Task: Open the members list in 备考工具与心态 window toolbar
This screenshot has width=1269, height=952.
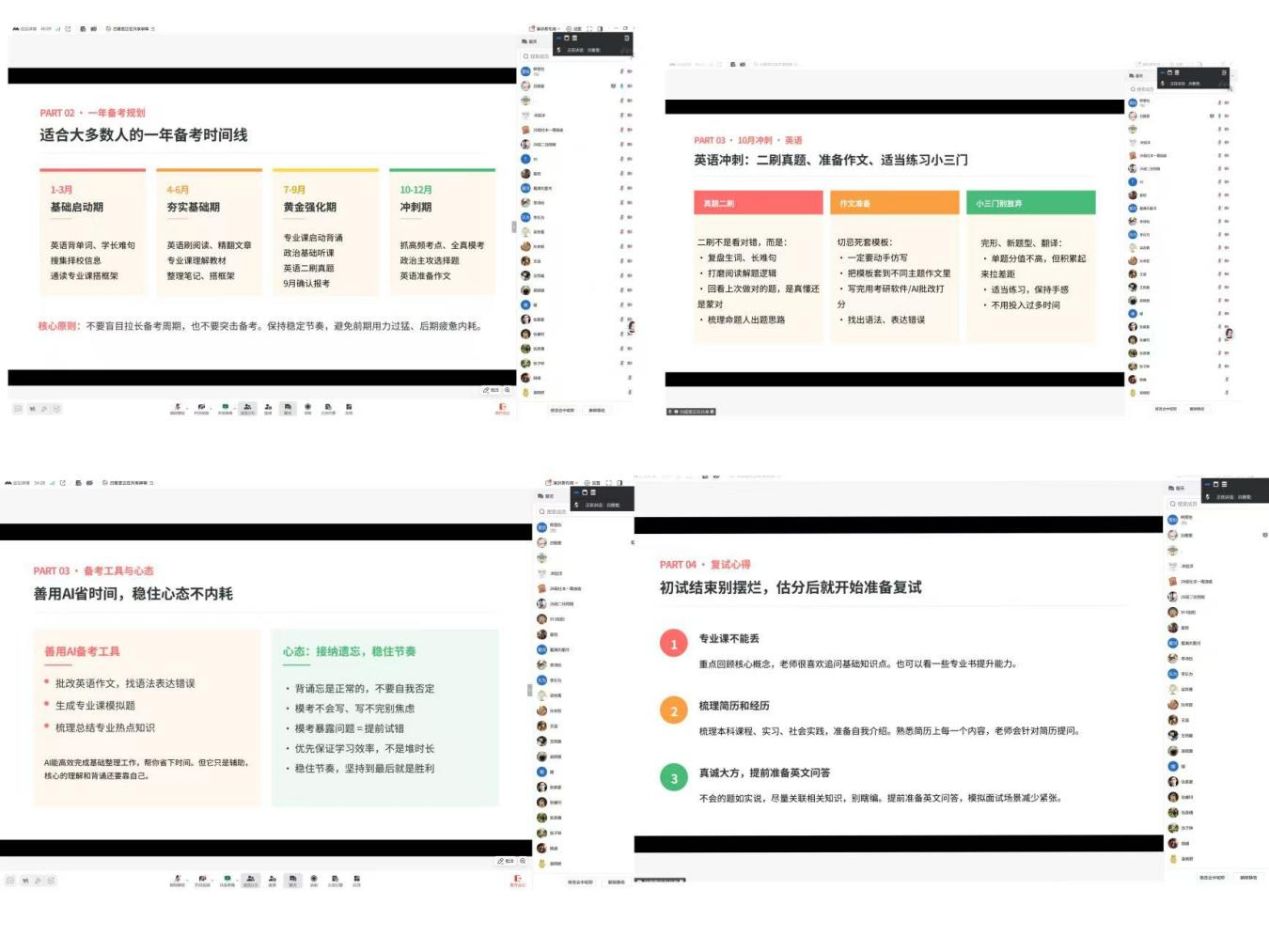Action: tap(250, 881)
